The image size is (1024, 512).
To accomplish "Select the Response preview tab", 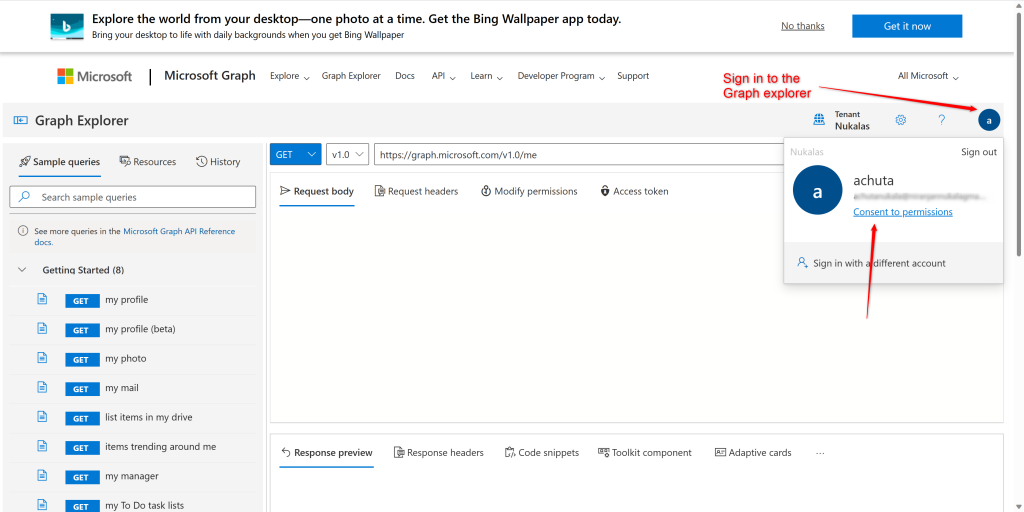I will point(326,453).
